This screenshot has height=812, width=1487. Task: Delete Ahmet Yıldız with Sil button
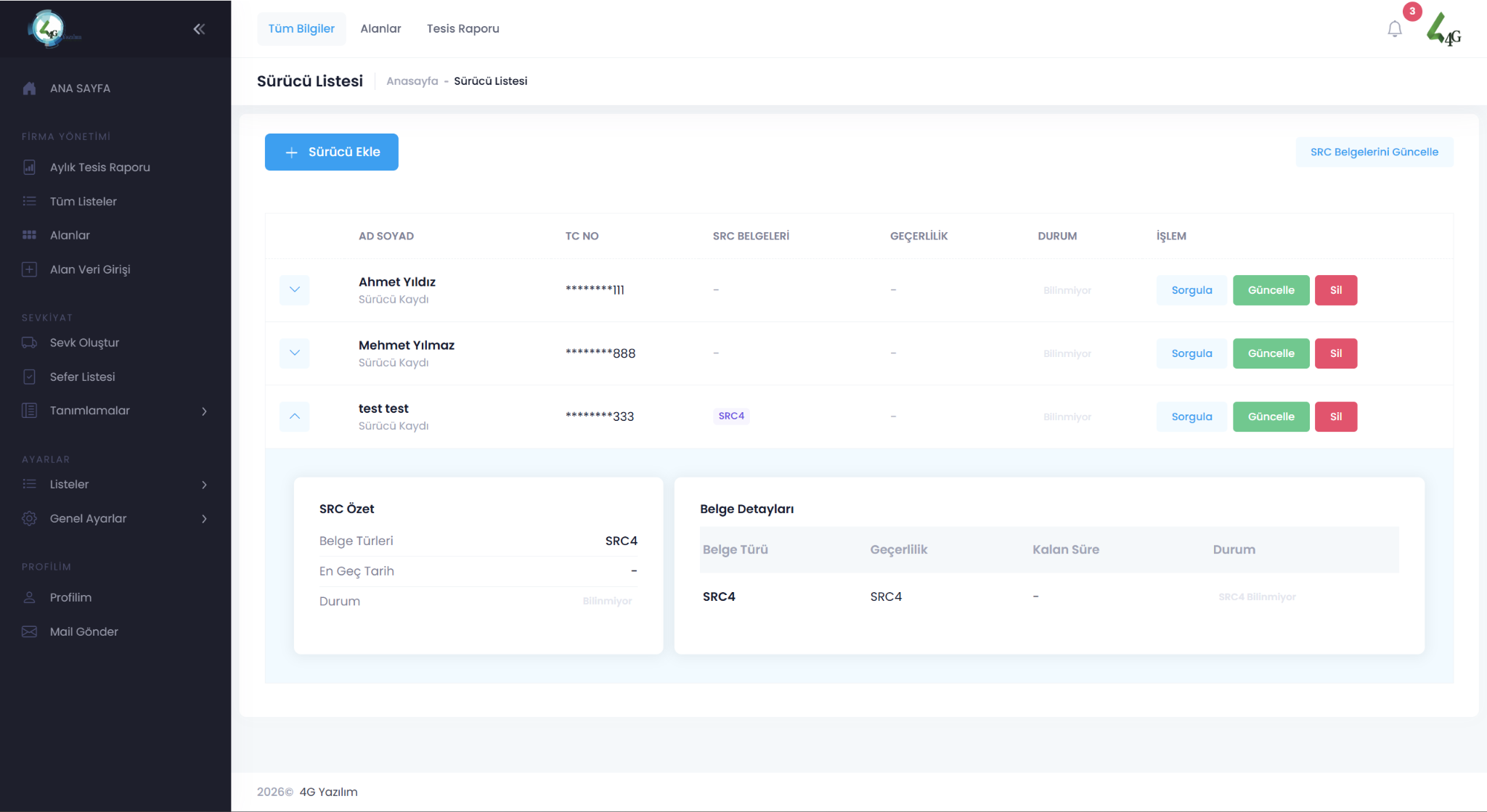pos(1336,290)
